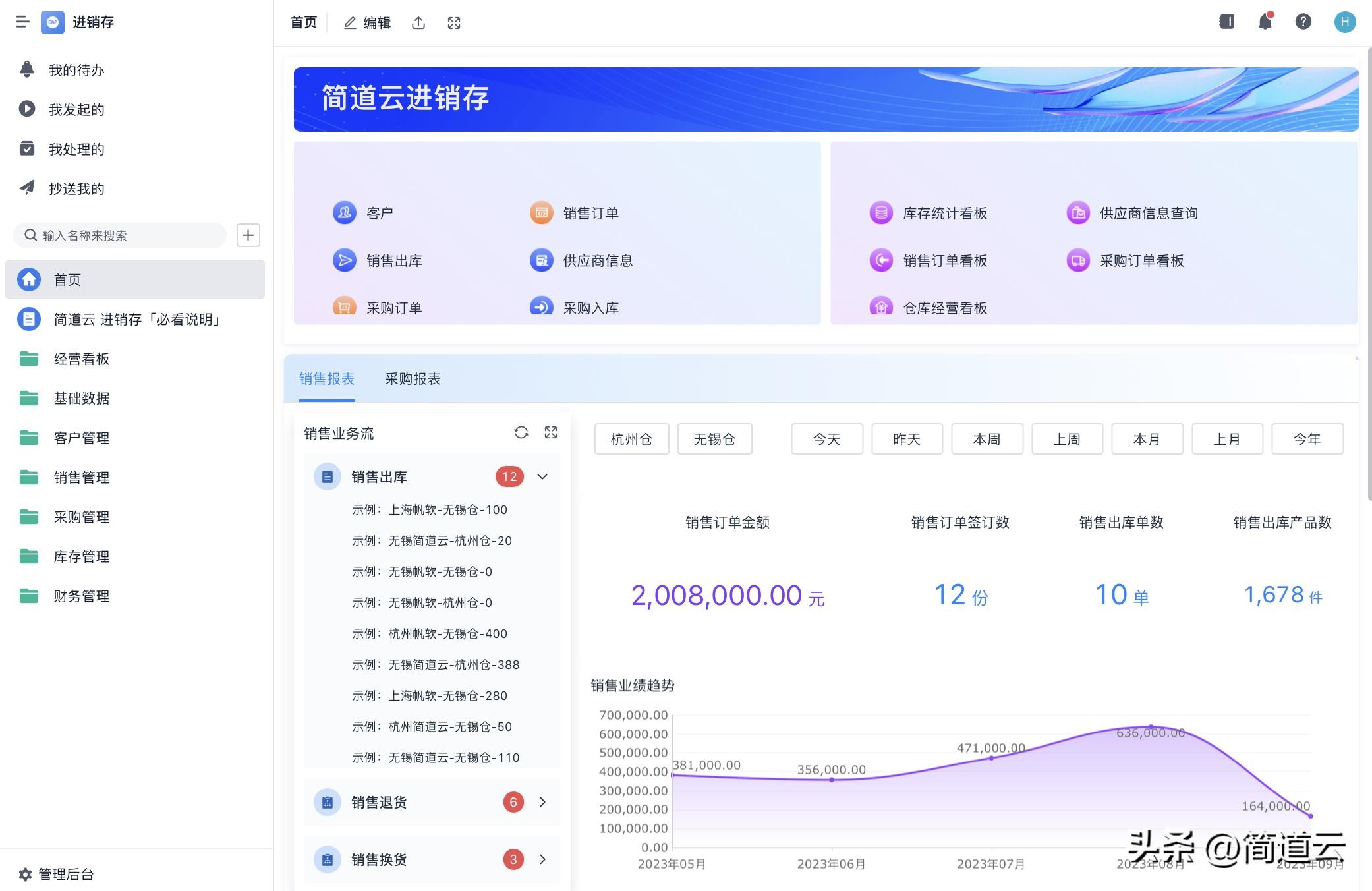Open the 销售管理 folder in sidebar
The image size is (1372, 891).
point(82,477)
